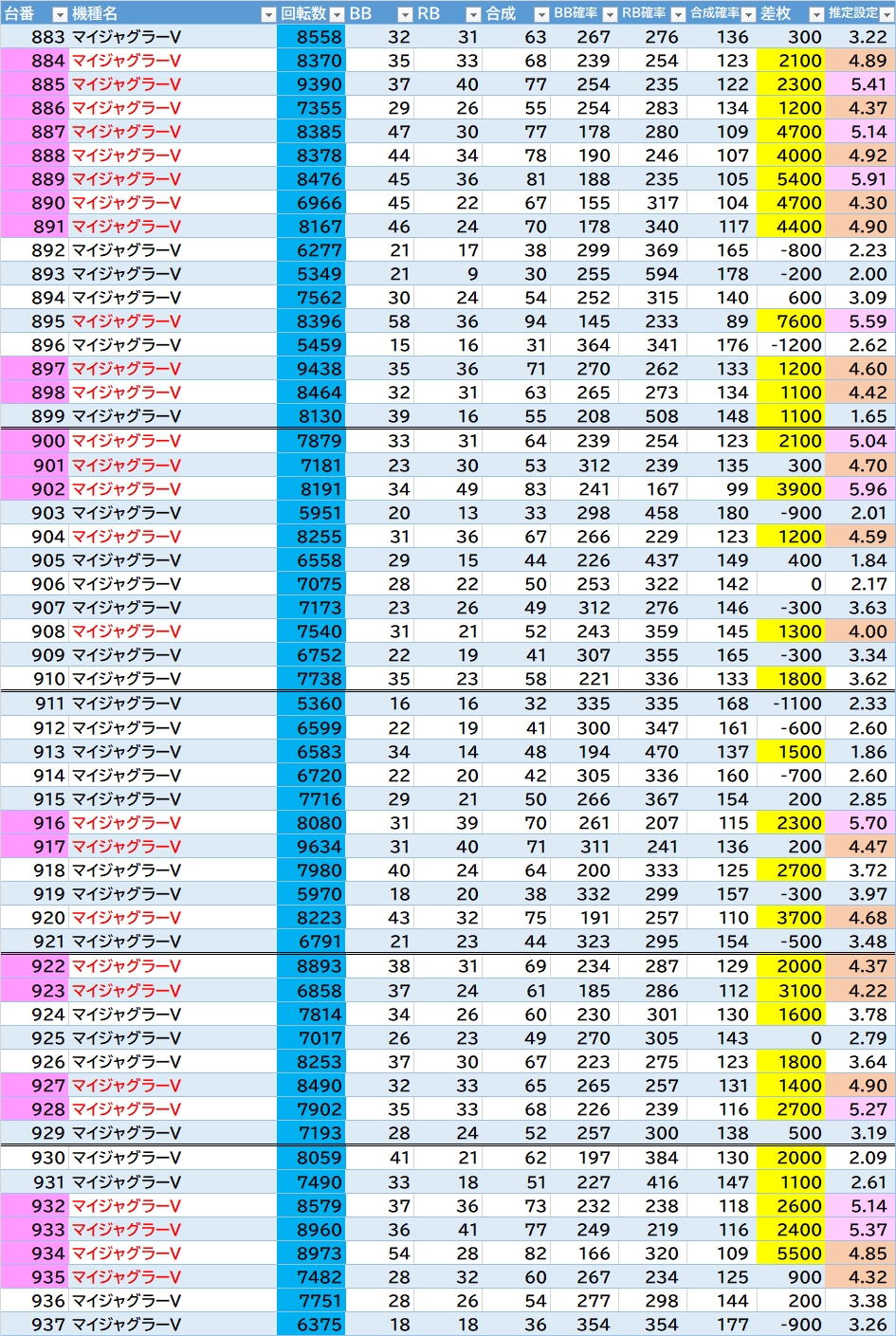
Task: Select the 5.70 estimated setting cell in row 916
Action: (860, 823)
